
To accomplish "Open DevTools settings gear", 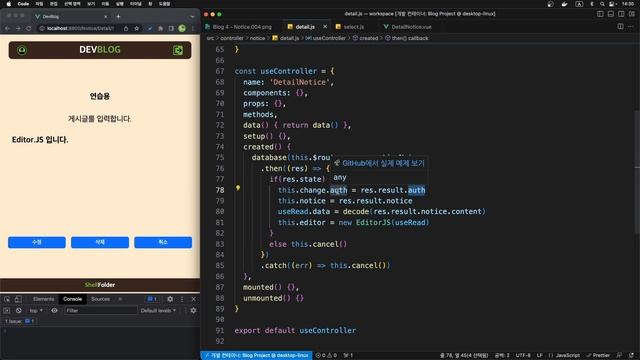I will pyautogui.click(x=170, y=299).
